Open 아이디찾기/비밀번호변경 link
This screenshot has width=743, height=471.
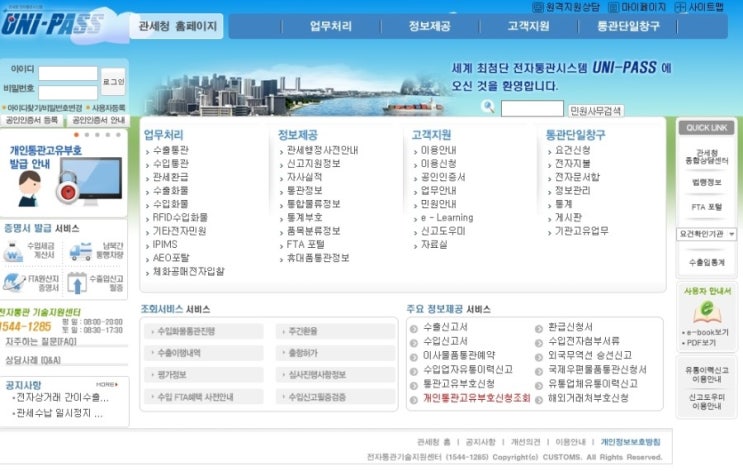[45, 108]
